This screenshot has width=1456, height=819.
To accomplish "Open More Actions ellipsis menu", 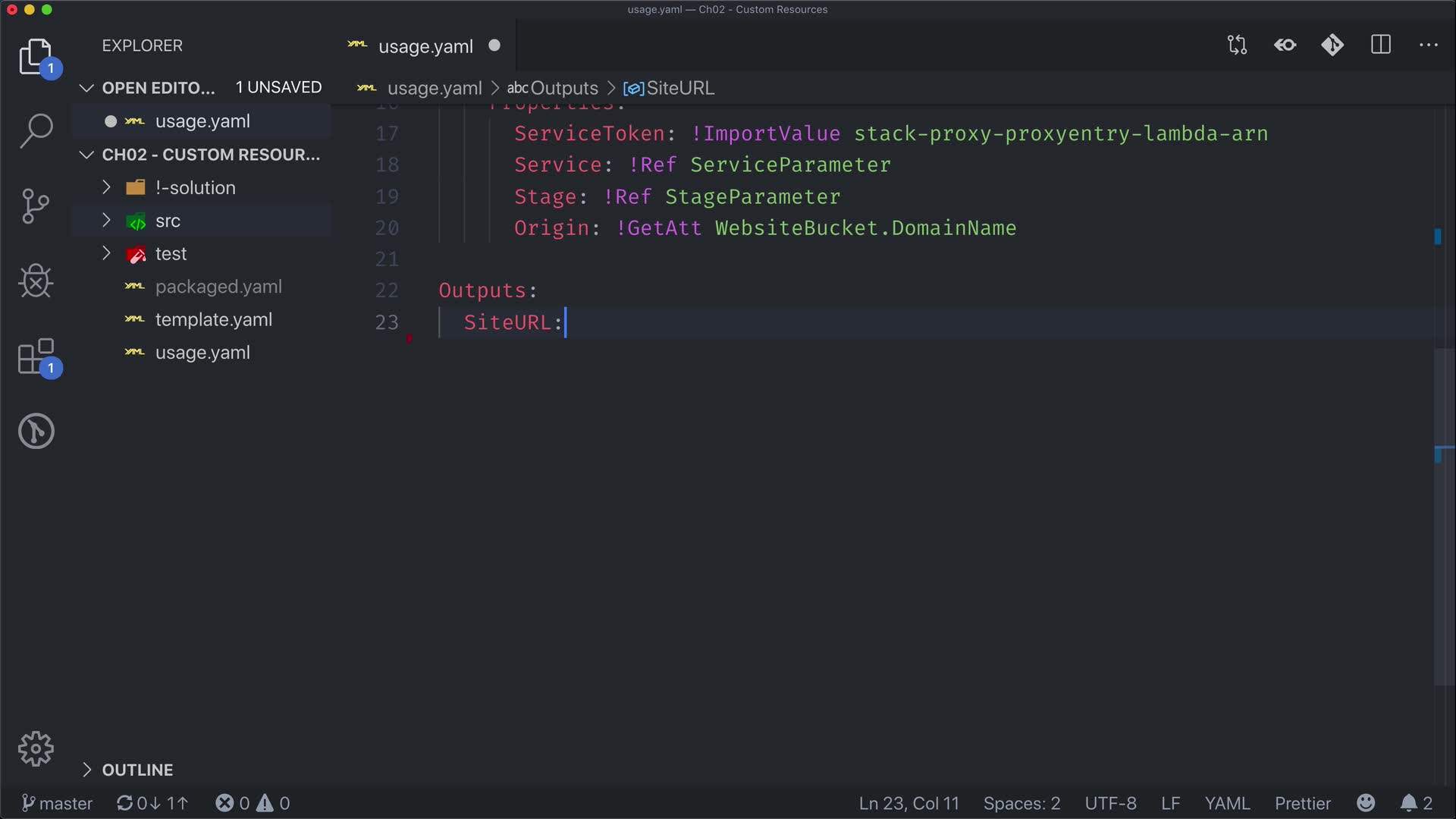I will click(1428, 45).
